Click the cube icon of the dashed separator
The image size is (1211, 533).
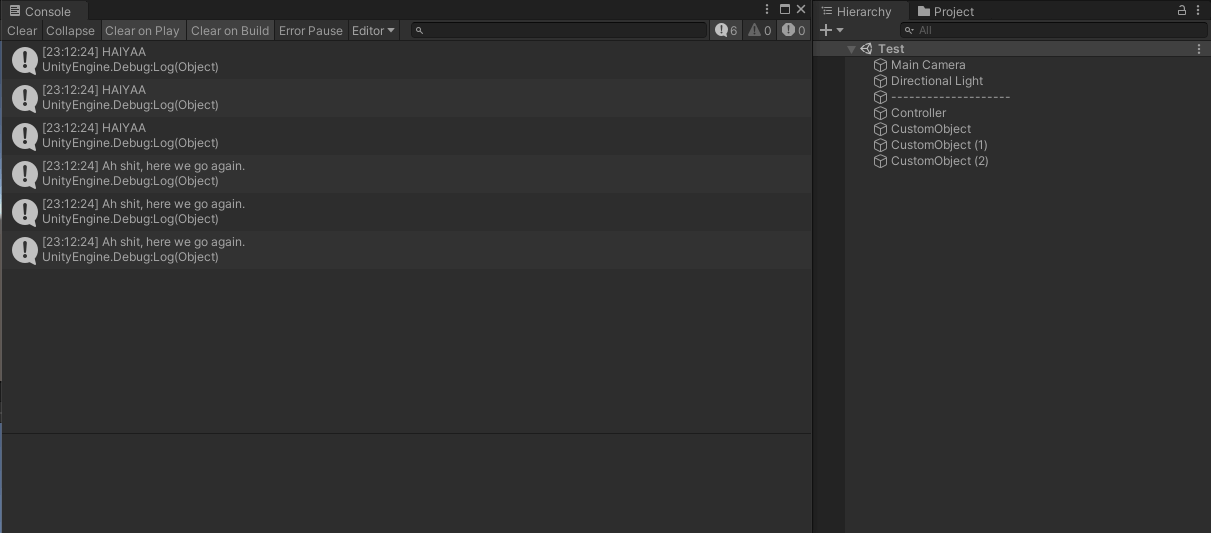(881, 97)
